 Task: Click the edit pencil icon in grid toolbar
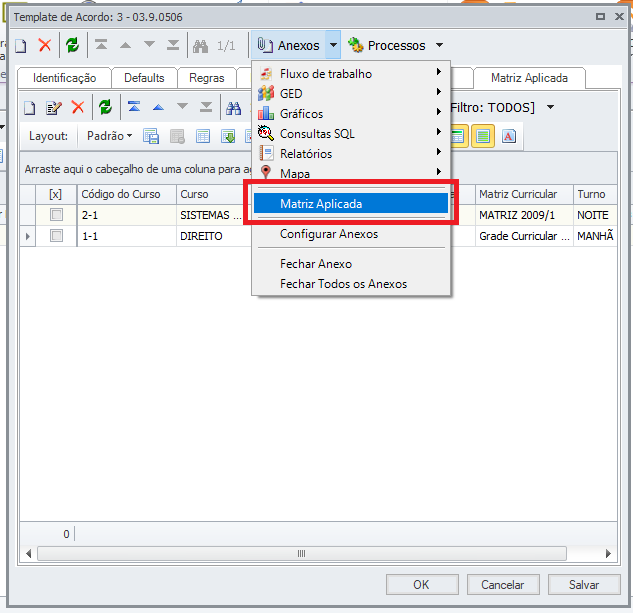point(54,108)
